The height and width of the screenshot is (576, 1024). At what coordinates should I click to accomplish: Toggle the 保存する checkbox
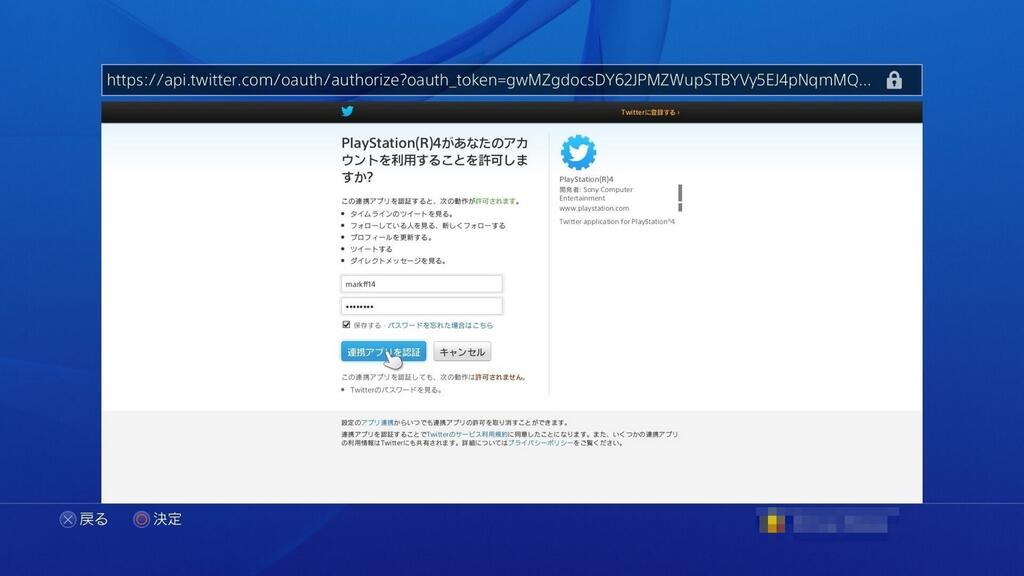click(347, 324)
